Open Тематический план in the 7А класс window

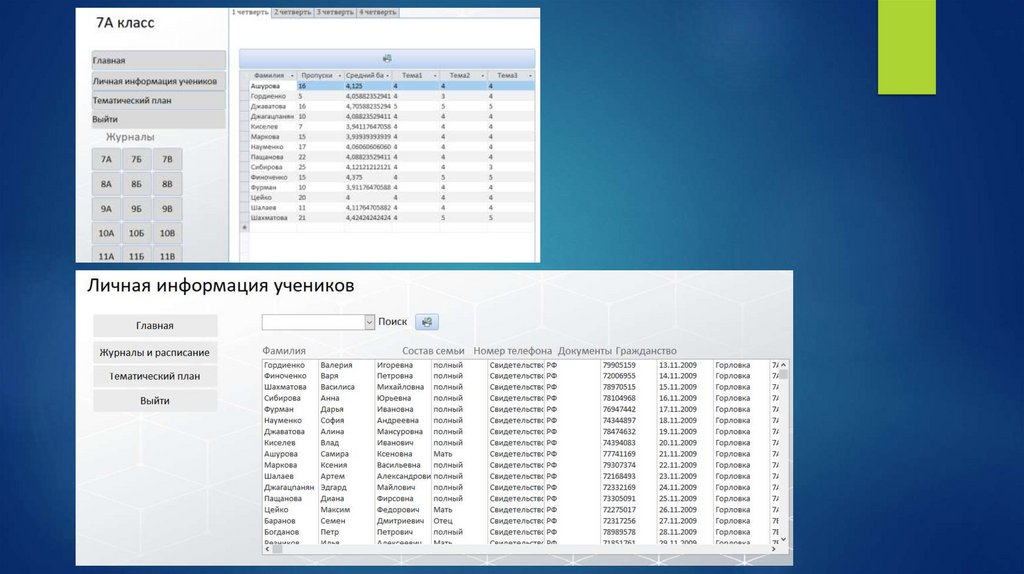(159, 100)
